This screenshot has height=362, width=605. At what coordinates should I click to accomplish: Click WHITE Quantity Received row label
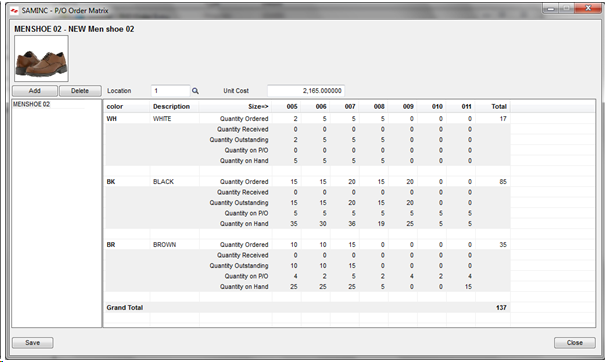[x=242, y=129]
